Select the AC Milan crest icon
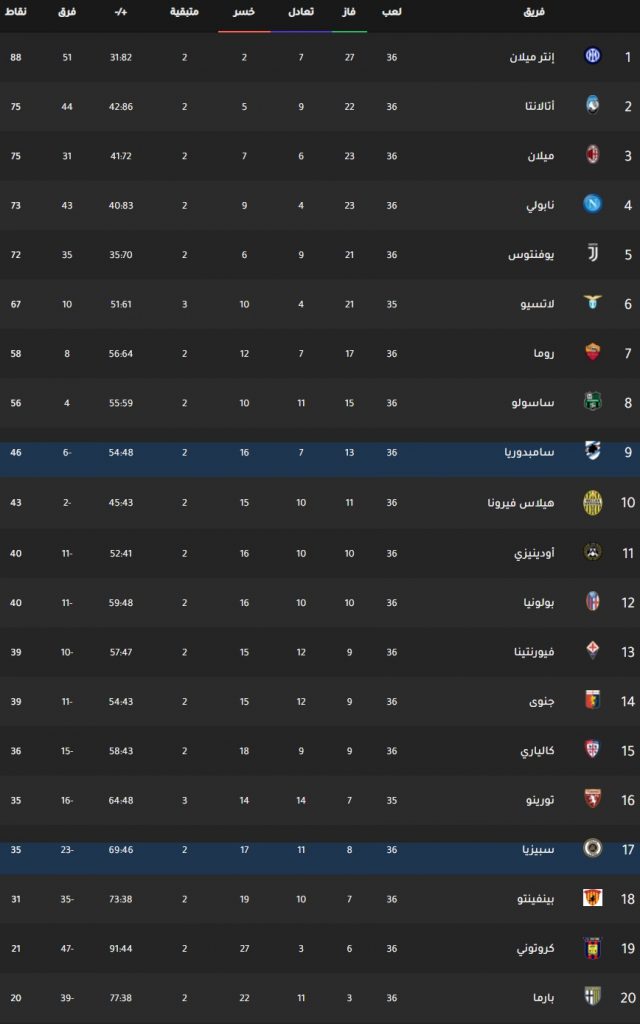The height and width of the screenshot is (1024, 640). (592, 155)
